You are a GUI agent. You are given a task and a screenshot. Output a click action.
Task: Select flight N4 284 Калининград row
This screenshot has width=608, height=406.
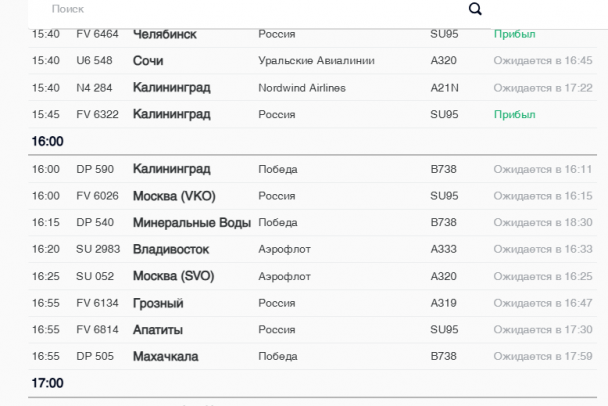313,88
